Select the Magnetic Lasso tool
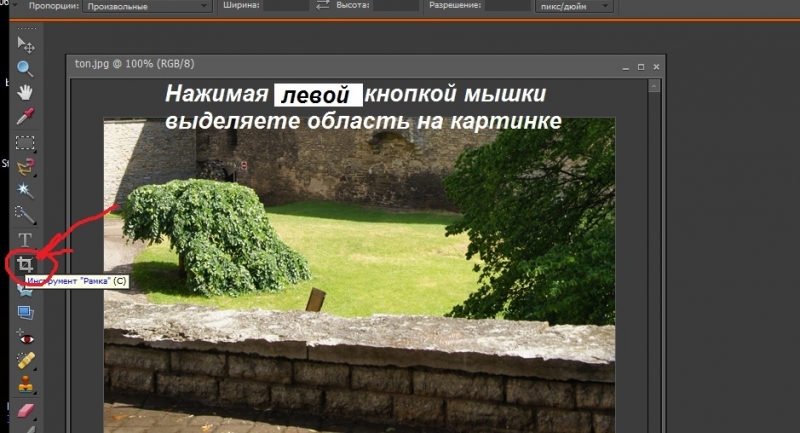 26,166
